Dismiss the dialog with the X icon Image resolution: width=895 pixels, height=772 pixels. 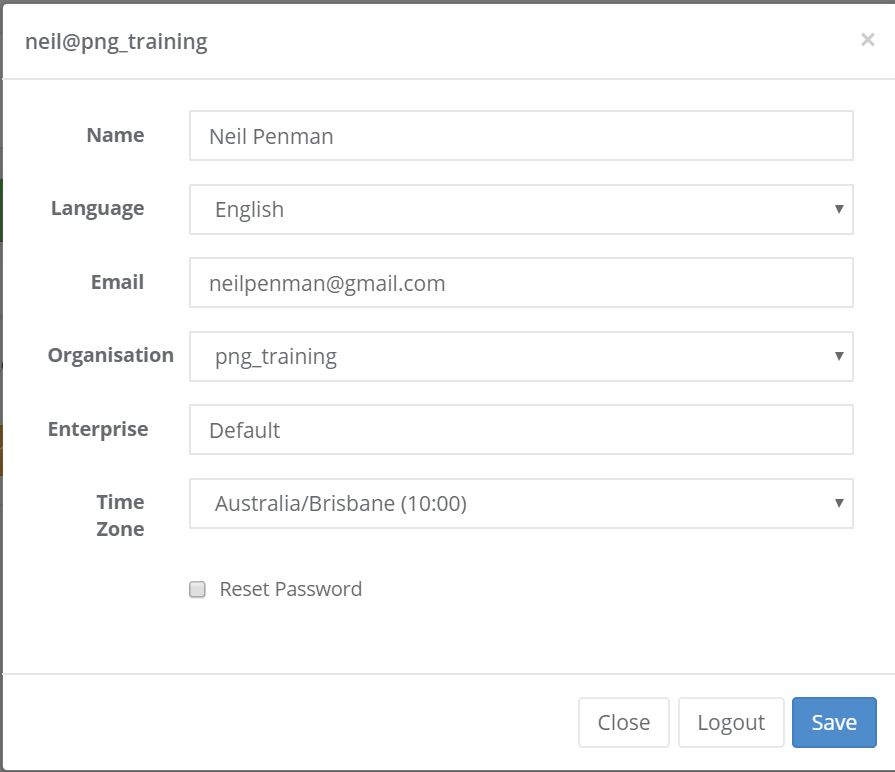pos(867,40)
